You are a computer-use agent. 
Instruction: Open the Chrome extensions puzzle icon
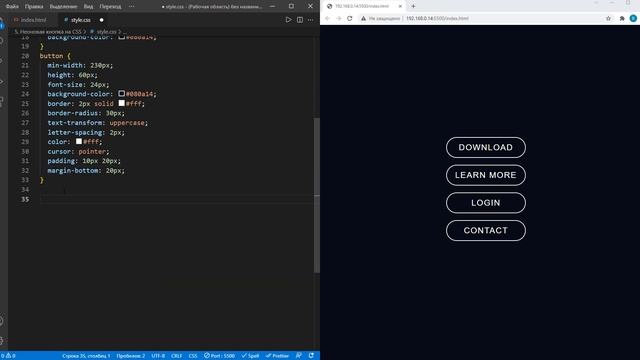[622, 18]
